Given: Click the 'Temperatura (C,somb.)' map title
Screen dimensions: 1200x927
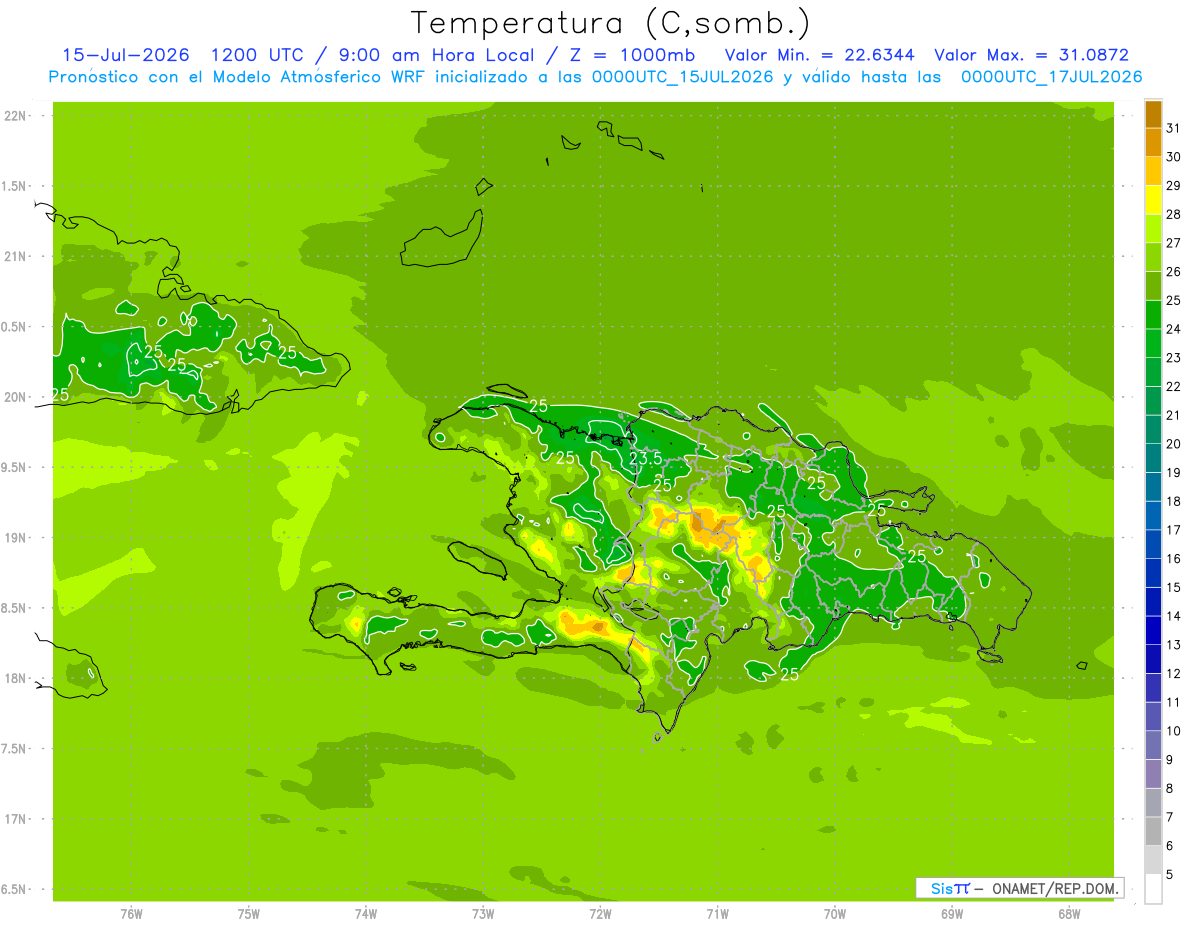Looking at the screenshot, I should coord(610,23).
